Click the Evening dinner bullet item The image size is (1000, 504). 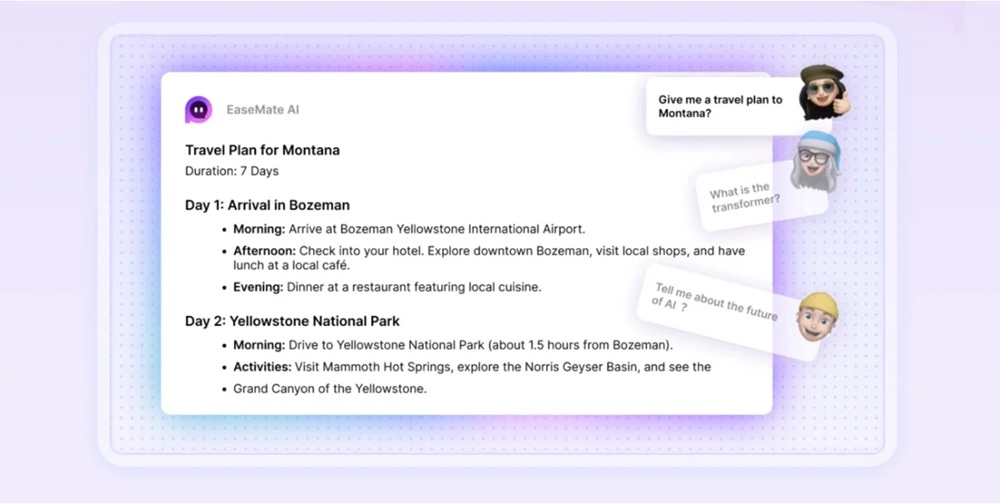pyautogui.click(x=387, y=287)
